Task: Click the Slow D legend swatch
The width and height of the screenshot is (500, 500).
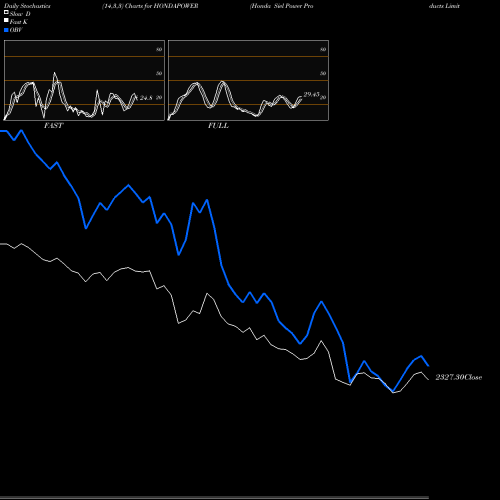Action: click(x=6, y=12)
